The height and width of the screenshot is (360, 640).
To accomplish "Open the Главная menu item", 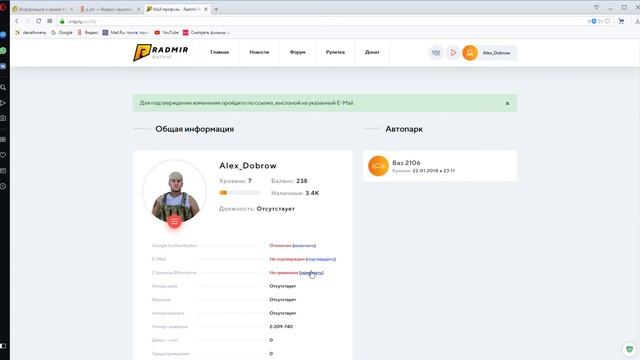I will pyautogui.click(x=220, y=52).
